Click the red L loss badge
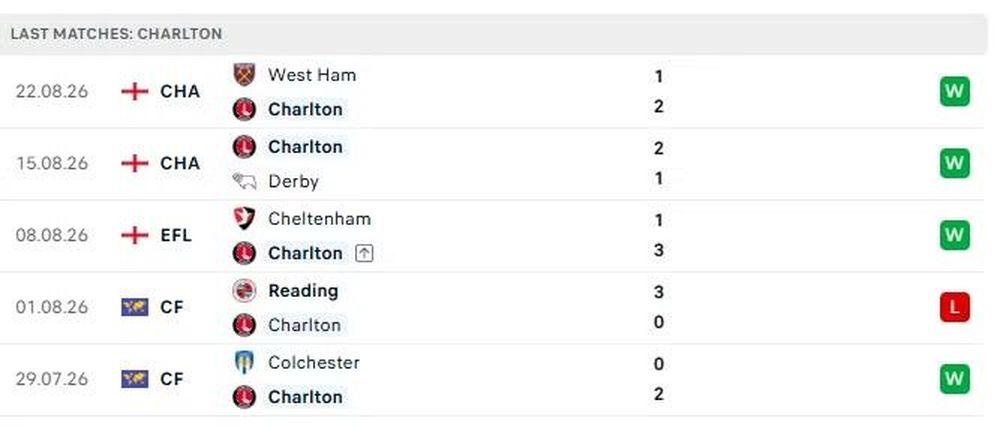 click(954, 308)
